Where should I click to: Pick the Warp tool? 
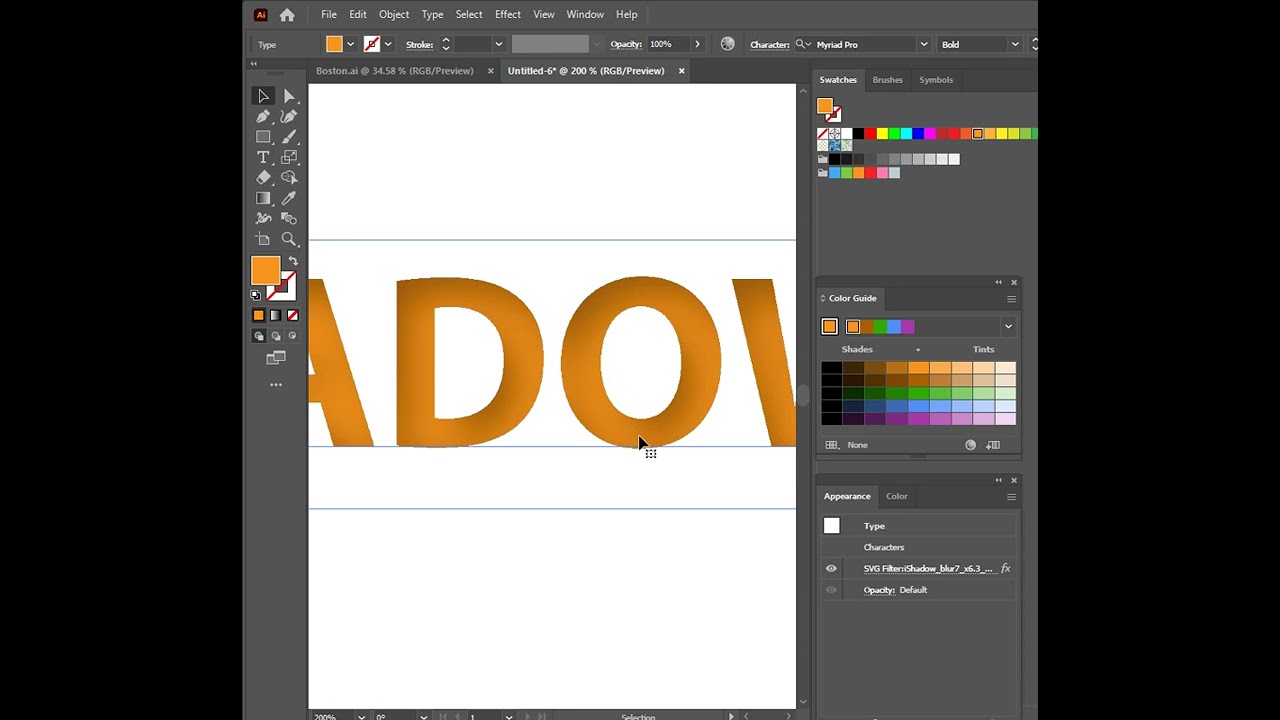263,218
